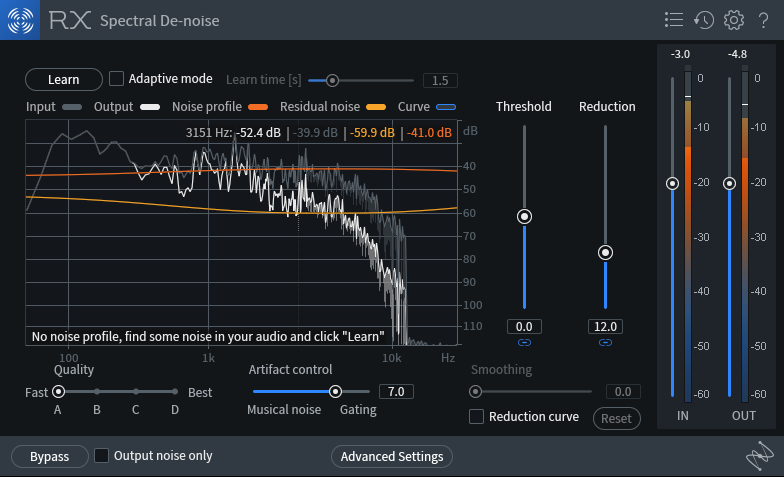This screenshot has width=784, height=477.
Task: Click the OUT meter level bar
Action: pyautogui.click(x=745, y=233)
